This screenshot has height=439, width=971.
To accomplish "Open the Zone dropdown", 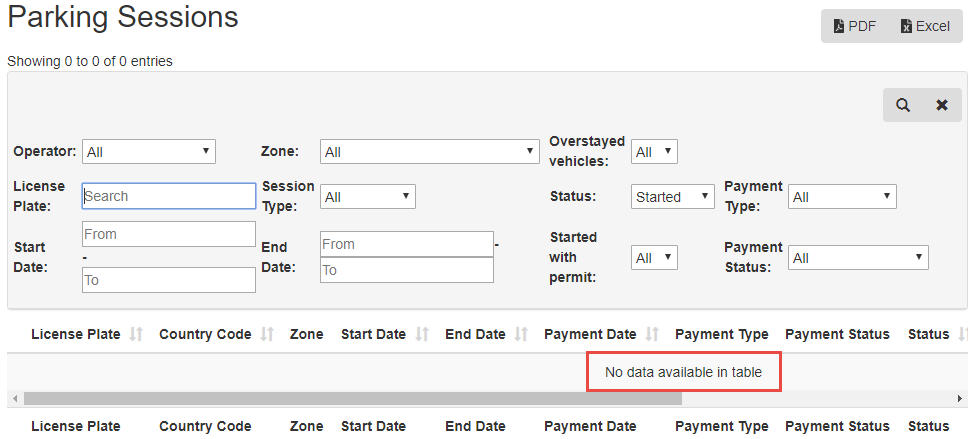I will pyautogui.click(x=430, y=152).
